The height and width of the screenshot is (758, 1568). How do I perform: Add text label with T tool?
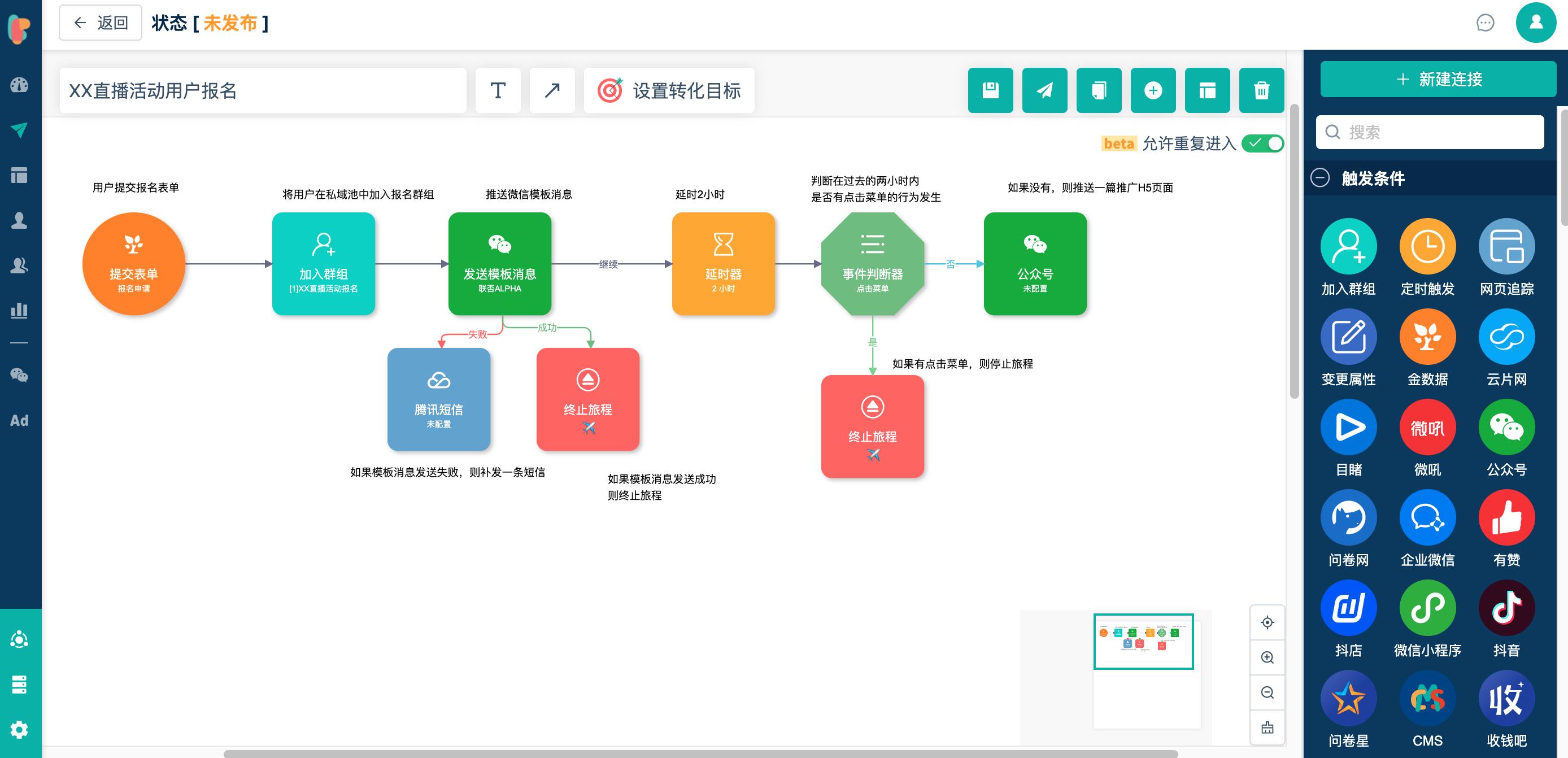(x=497, y=91)
